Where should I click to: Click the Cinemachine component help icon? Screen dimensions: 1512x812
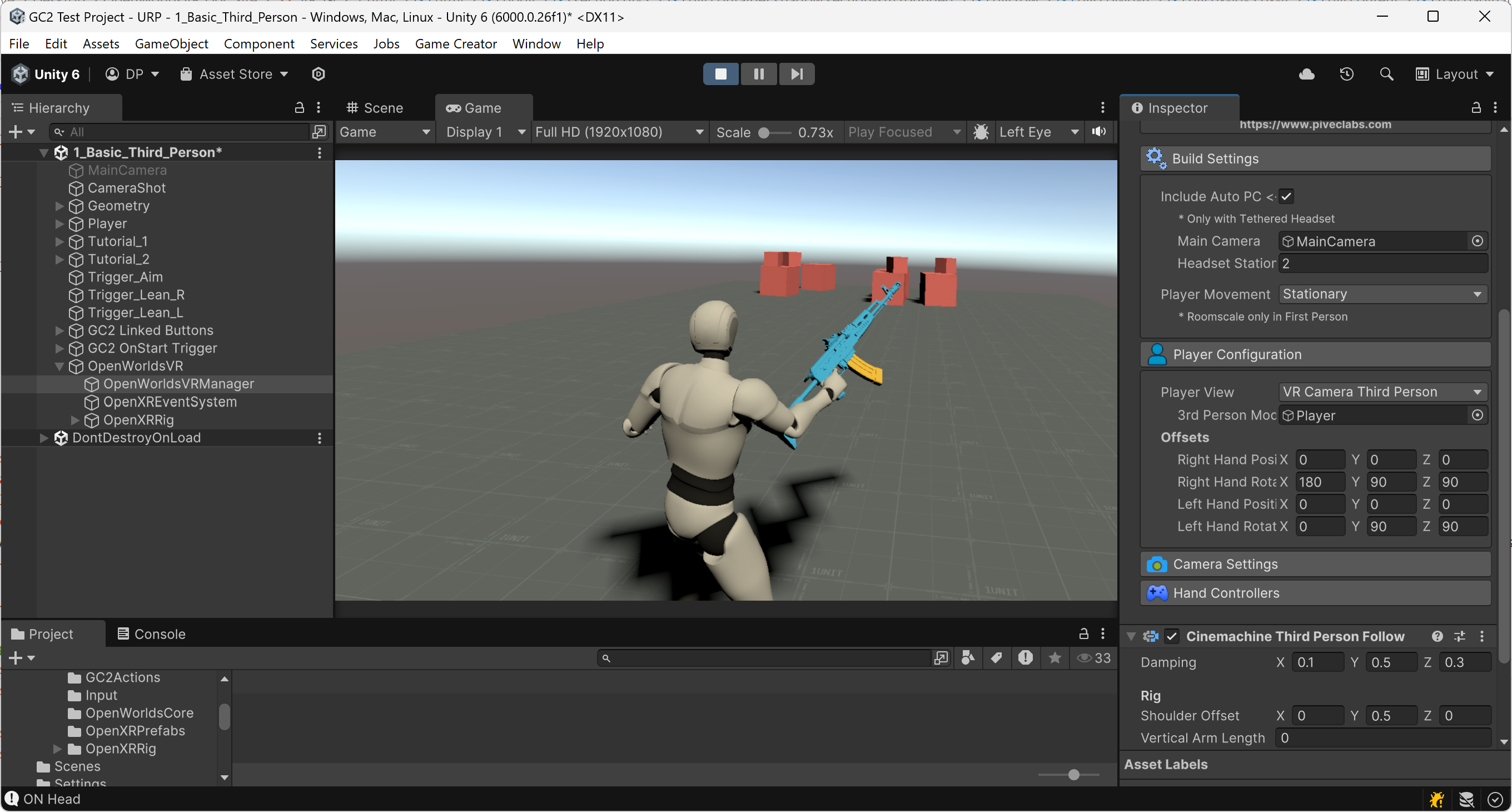pyautogui.click(x=1437, y=636)
